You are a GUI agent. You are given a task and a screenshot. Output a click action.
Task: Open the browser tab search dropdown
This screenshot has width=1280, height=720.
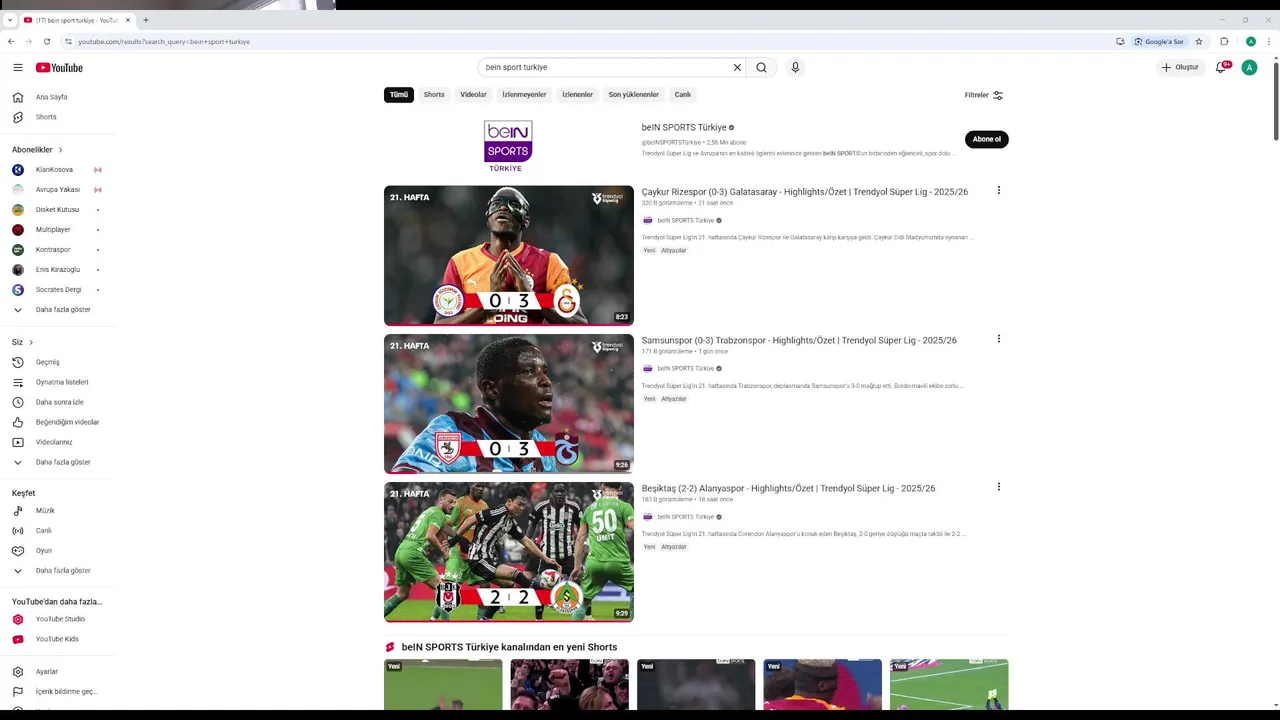tap(9, 20)
